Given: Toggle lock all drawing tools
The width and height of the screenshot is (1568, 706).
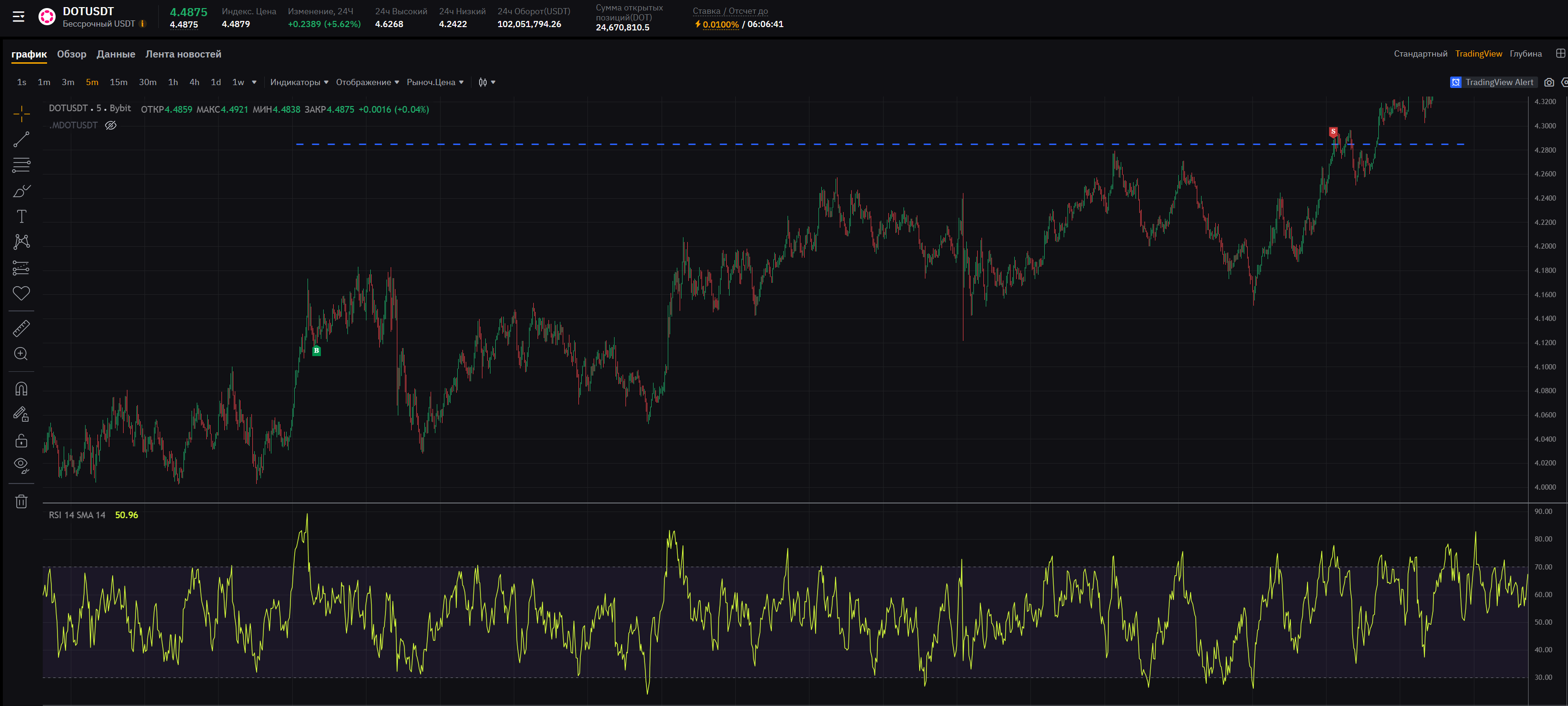Looking at the screenshot, I should (21, 441).
